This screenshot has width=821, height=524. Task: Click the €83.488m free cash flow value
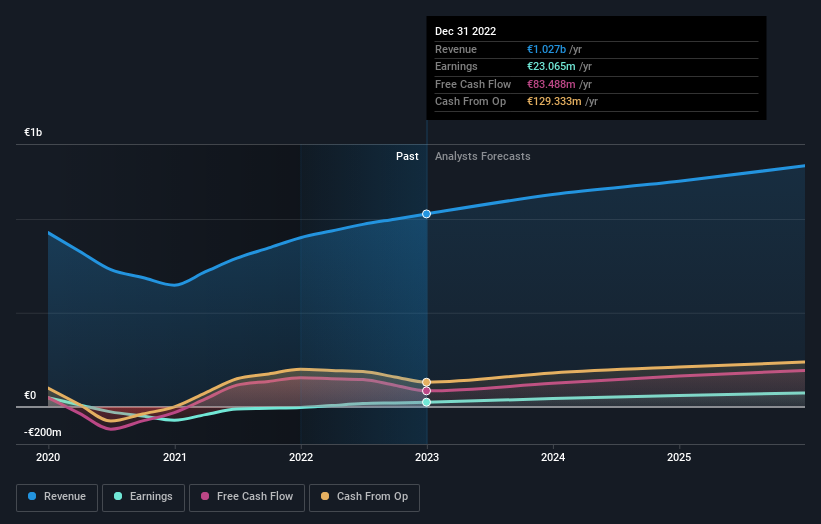click(x=551, y=84)
